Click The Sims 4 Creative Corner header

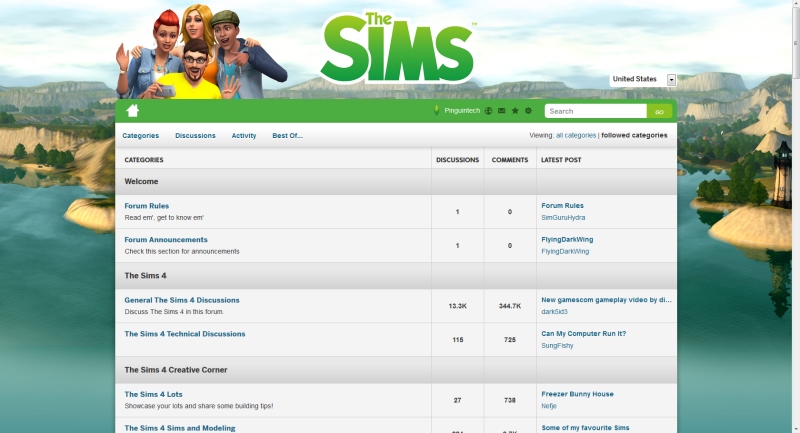tap(176, 370)
